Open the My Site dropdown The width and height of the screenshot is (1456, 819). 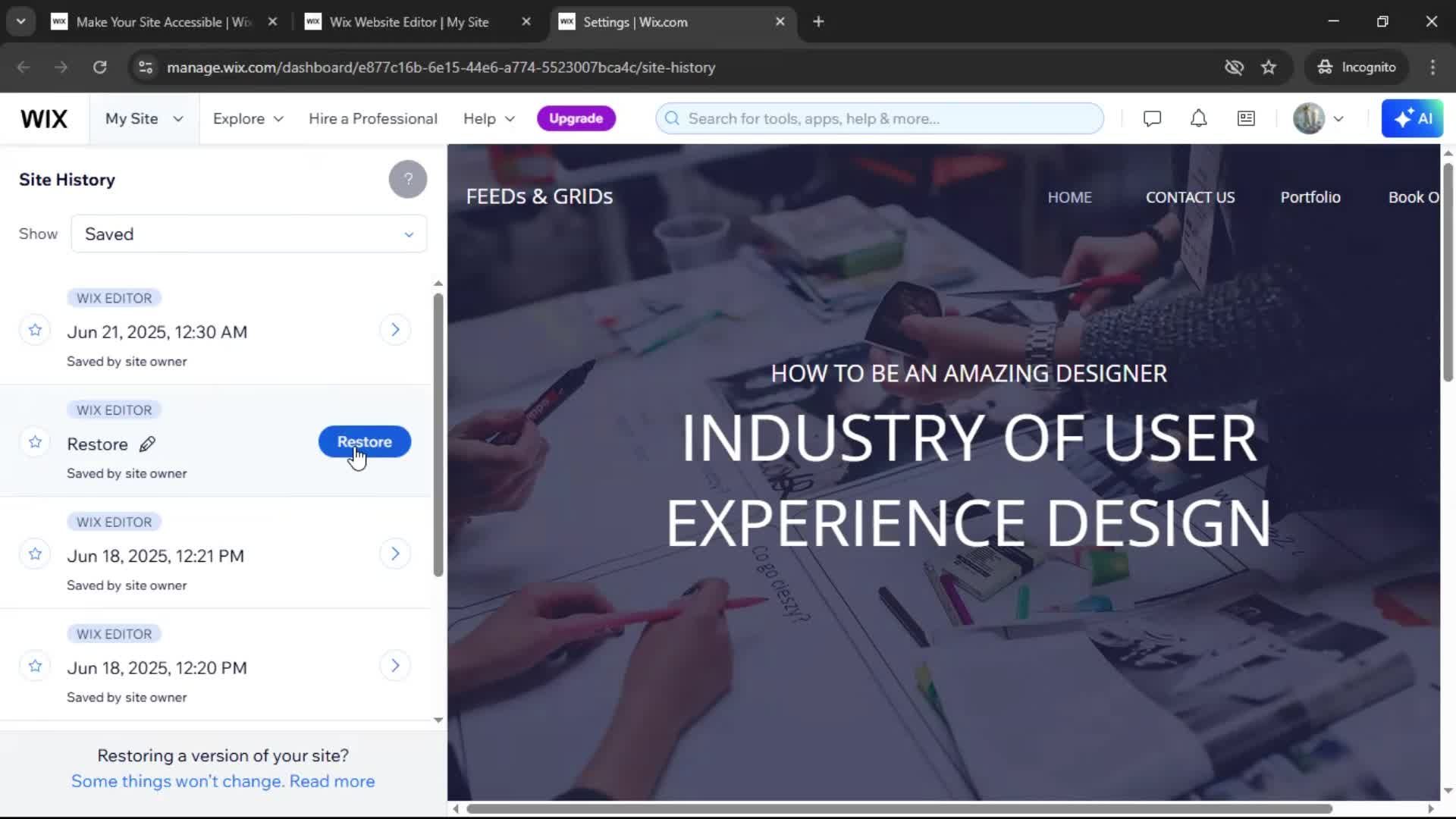coord(144,118)
